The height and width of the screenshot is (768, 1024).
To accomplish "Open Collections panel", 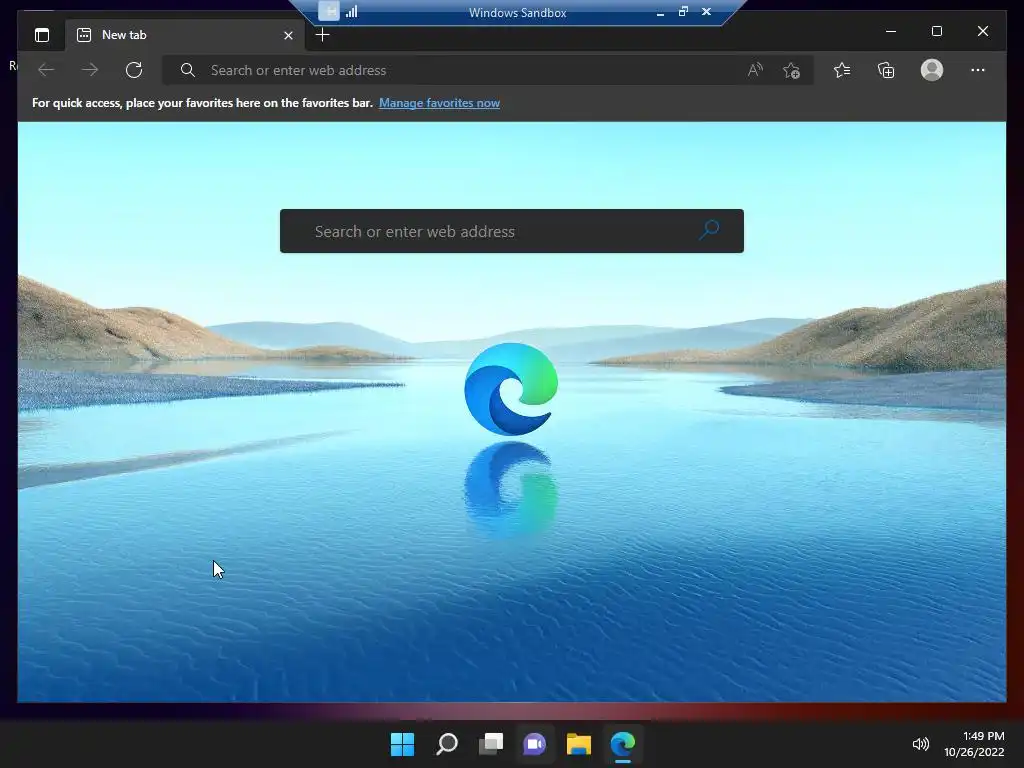I will click(x=886, y=70).
